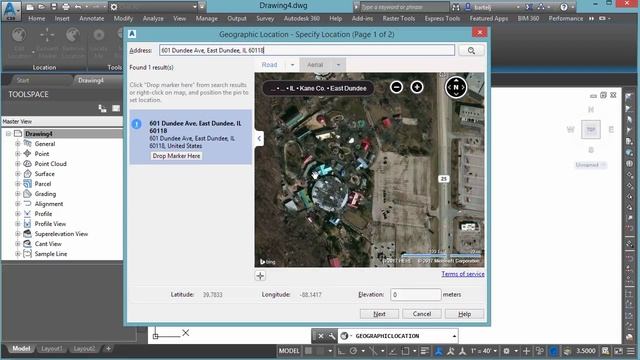Click the Toolspace panel icon beside Master View
The height and width of the screenshot is (360, 640).
[x=116, y=108]
